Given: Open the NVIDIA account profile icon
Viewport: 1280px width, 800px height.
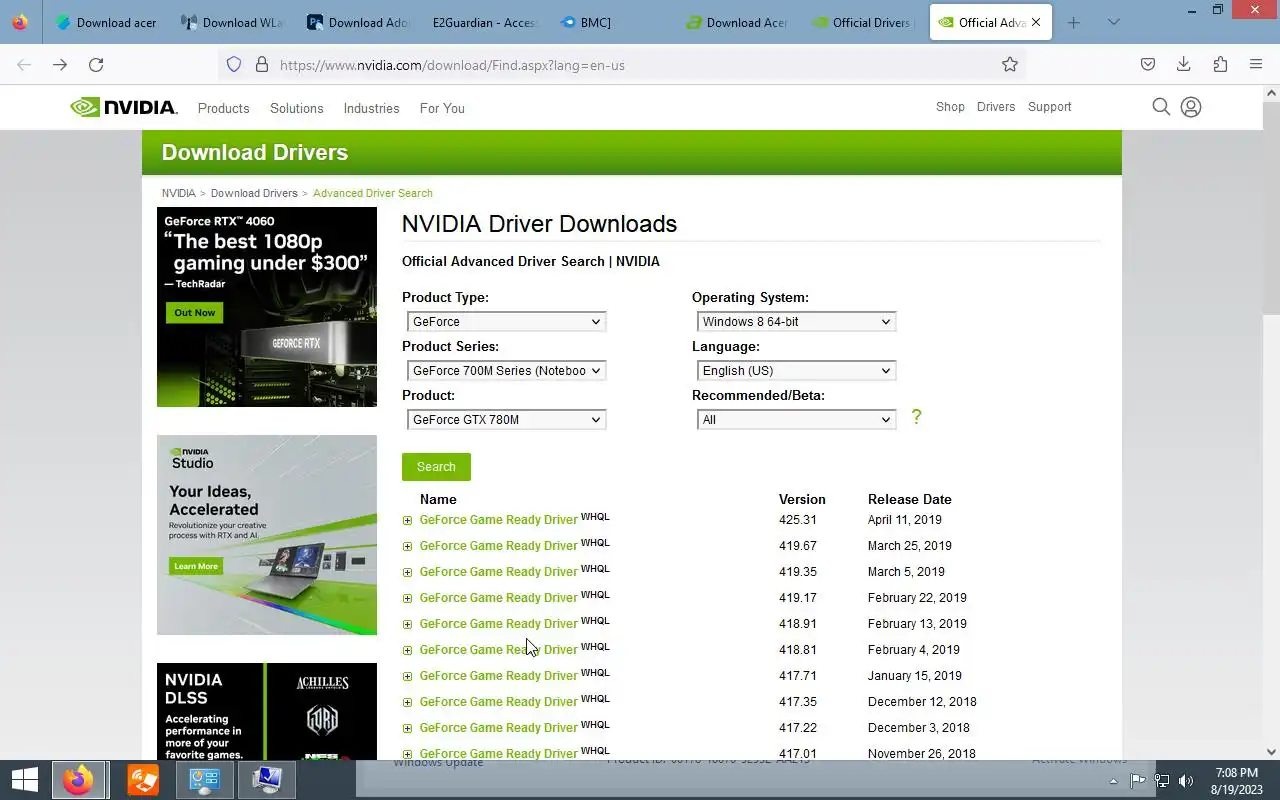Looking at the screenshot, I should click(x=1191, y=107).
